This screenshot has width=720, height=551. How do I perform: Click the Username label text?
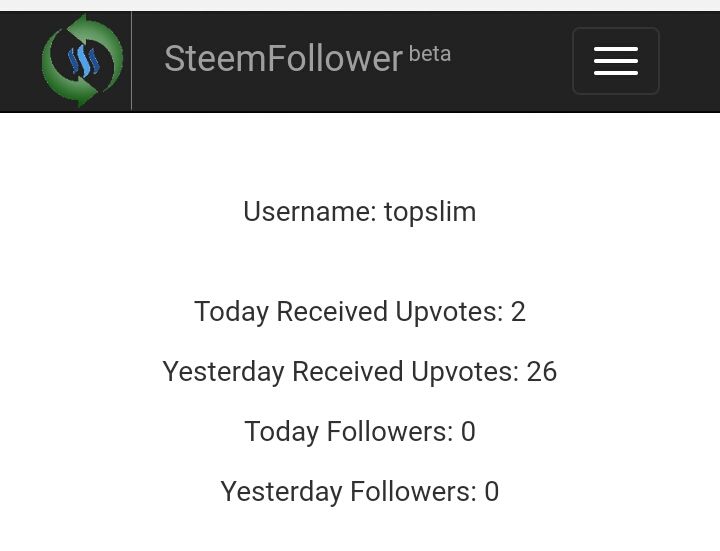(309, 212)
